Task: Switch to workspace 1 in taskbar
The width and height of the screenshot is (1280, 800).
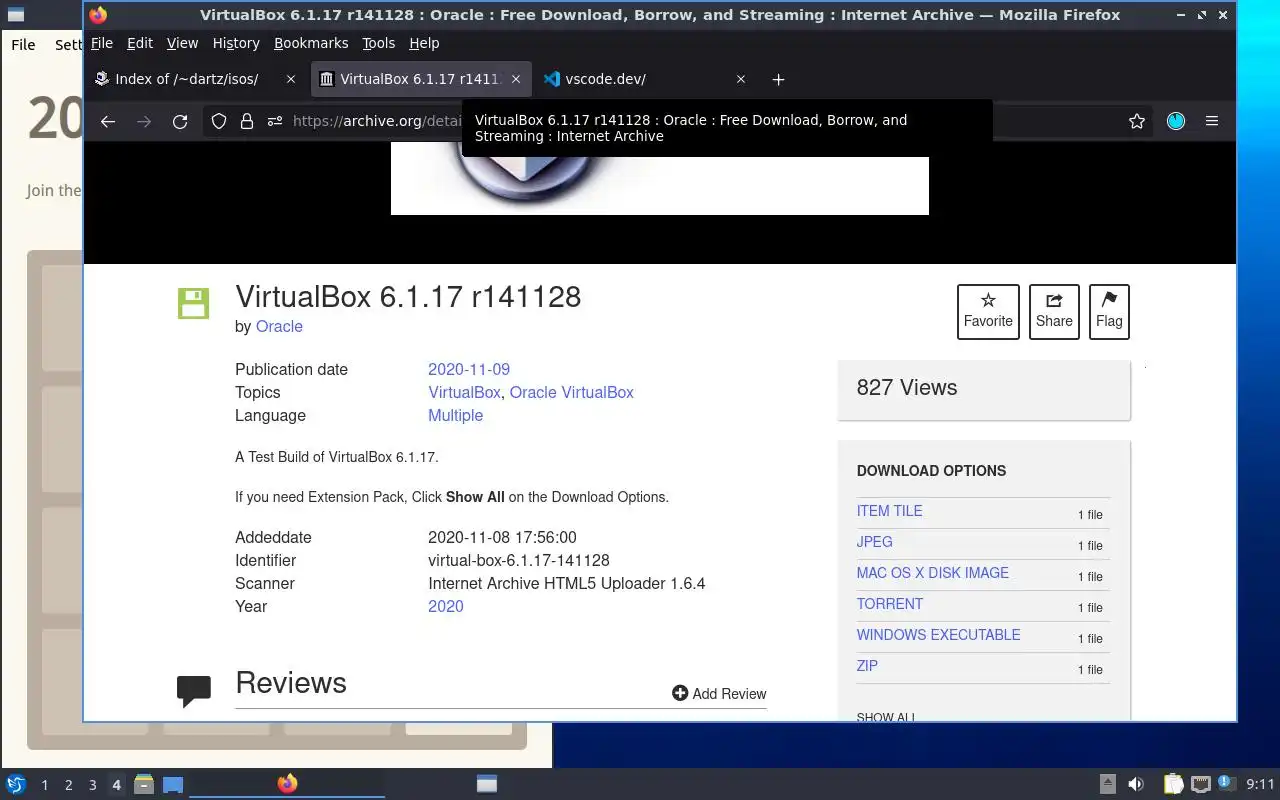Action: (x=44, y=785)
